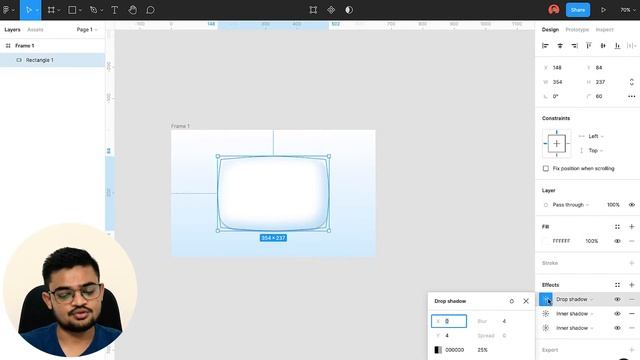Click the user avatar
Screen dimensions: 640x360
tap(554, 10)
